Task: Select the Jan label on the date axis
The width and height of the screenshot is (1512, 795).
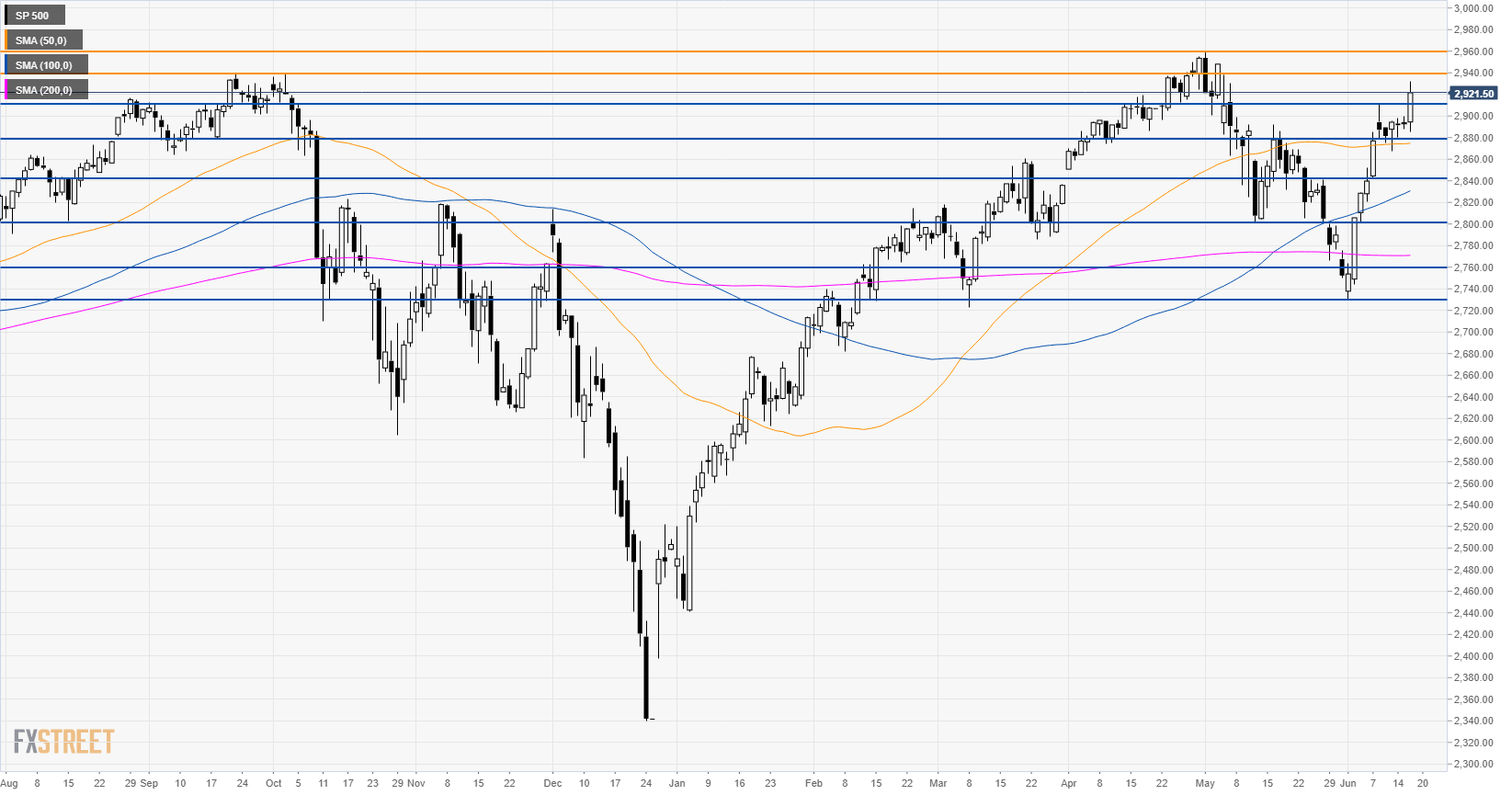Action: click(676, 783)
